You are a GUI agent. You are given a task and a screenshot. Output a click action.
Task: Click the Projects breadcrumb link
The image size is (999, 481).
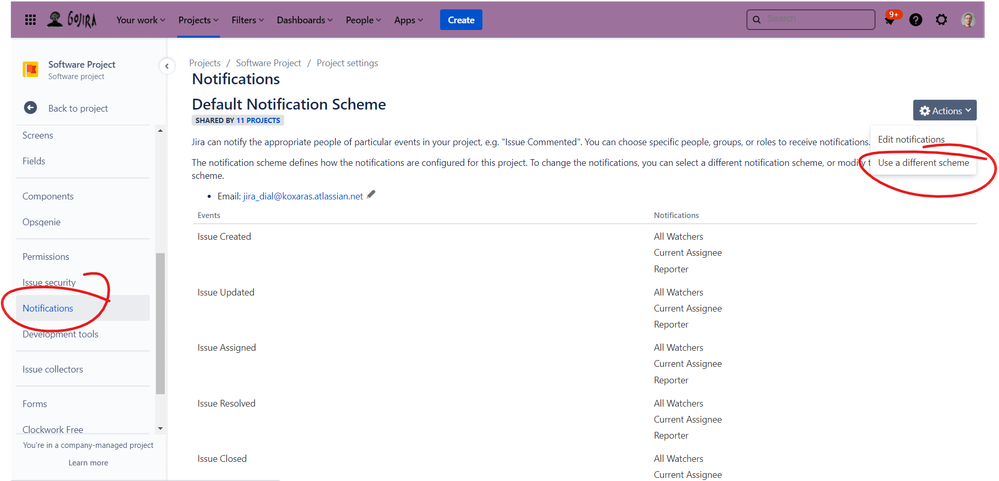point(205,63)
